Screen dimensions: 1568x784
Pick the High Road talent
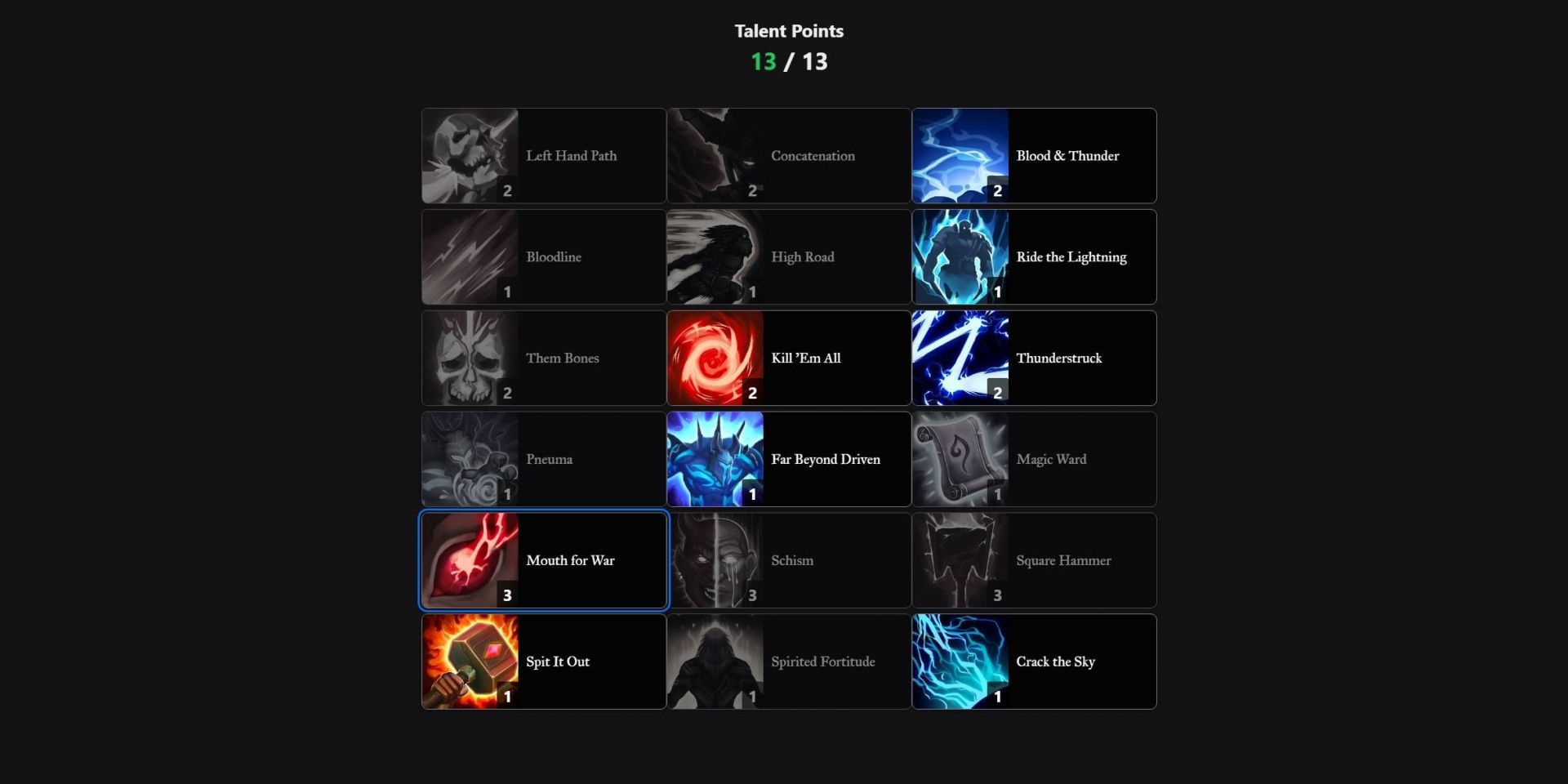[789, 257]
